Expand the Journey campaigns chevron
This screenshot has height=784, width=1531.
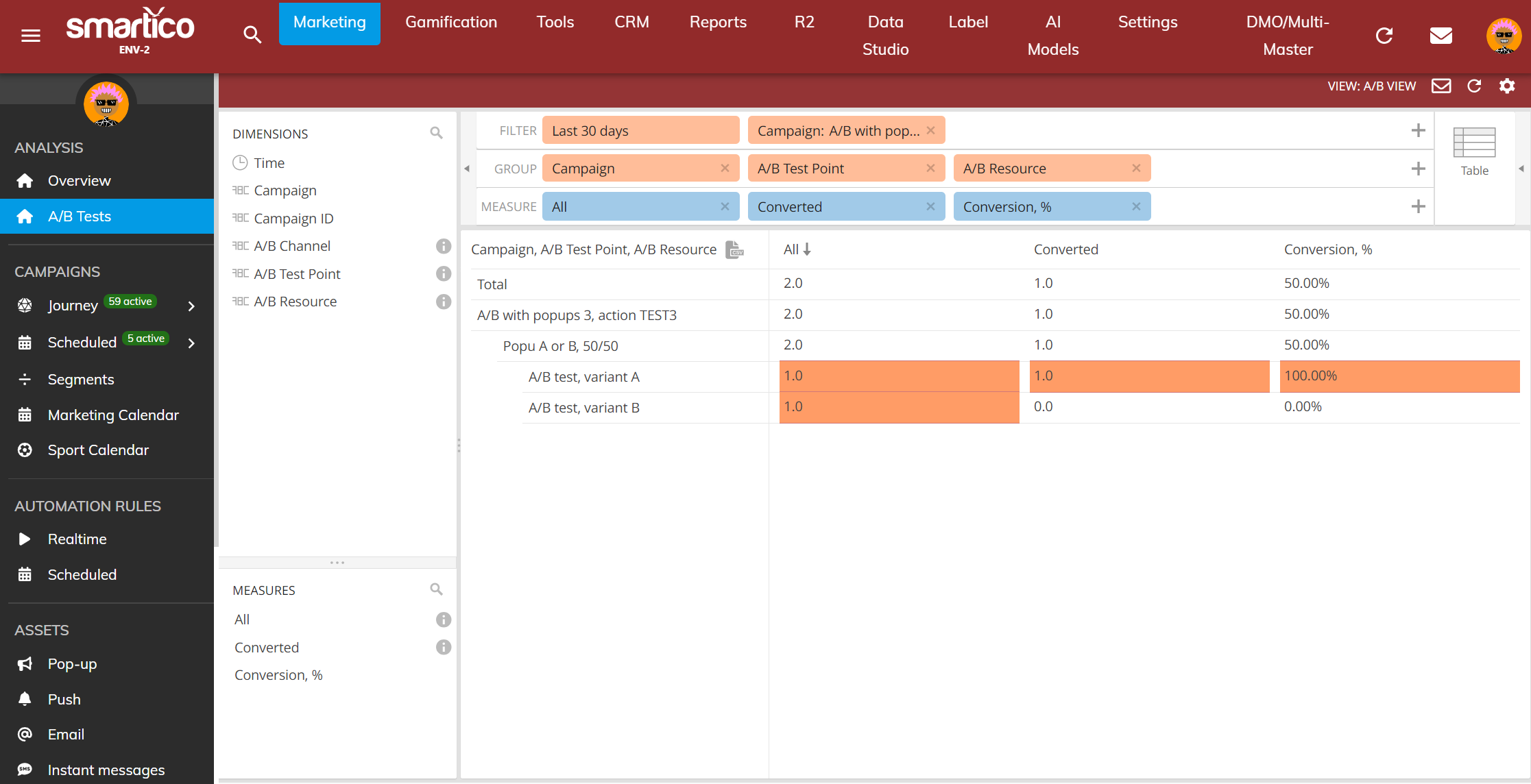192,306
